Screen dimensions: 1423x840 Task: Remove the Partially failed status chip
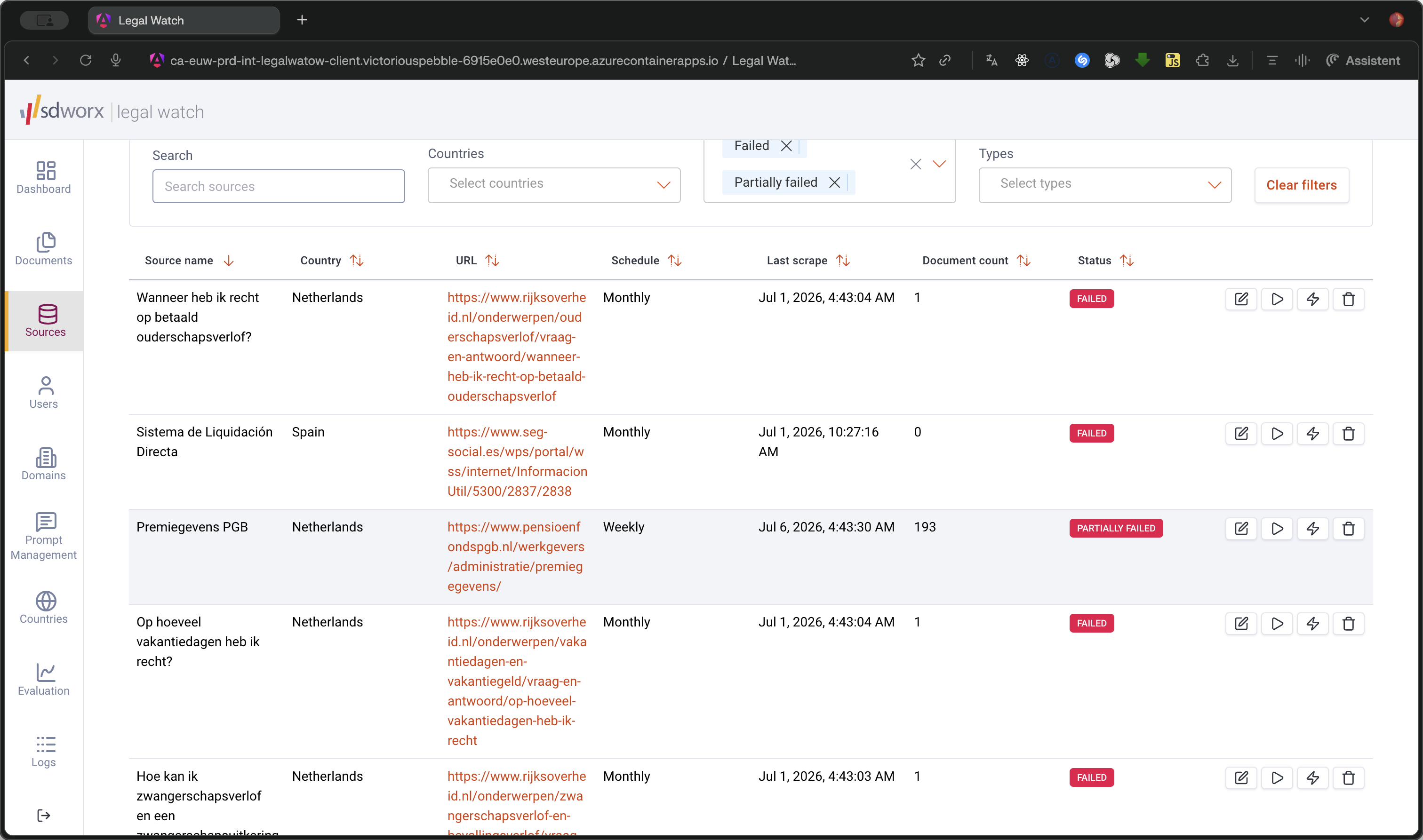834,182
